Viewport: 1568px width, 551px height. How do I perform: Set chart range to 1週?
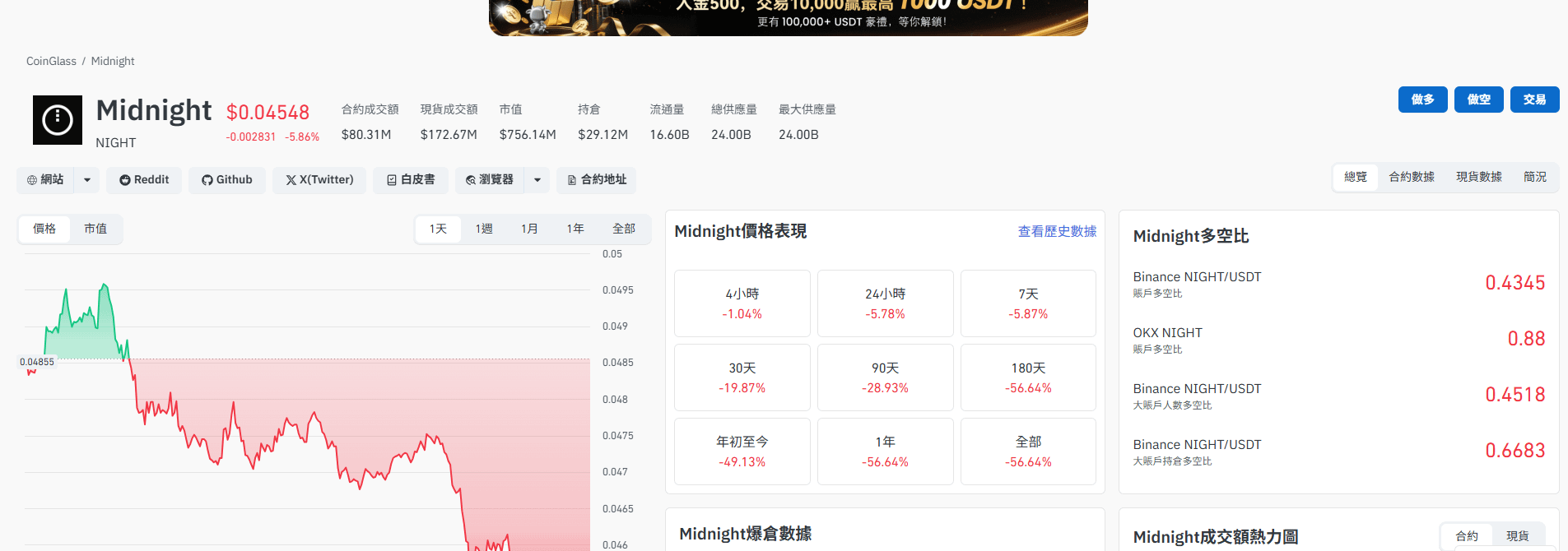[484, 229]
